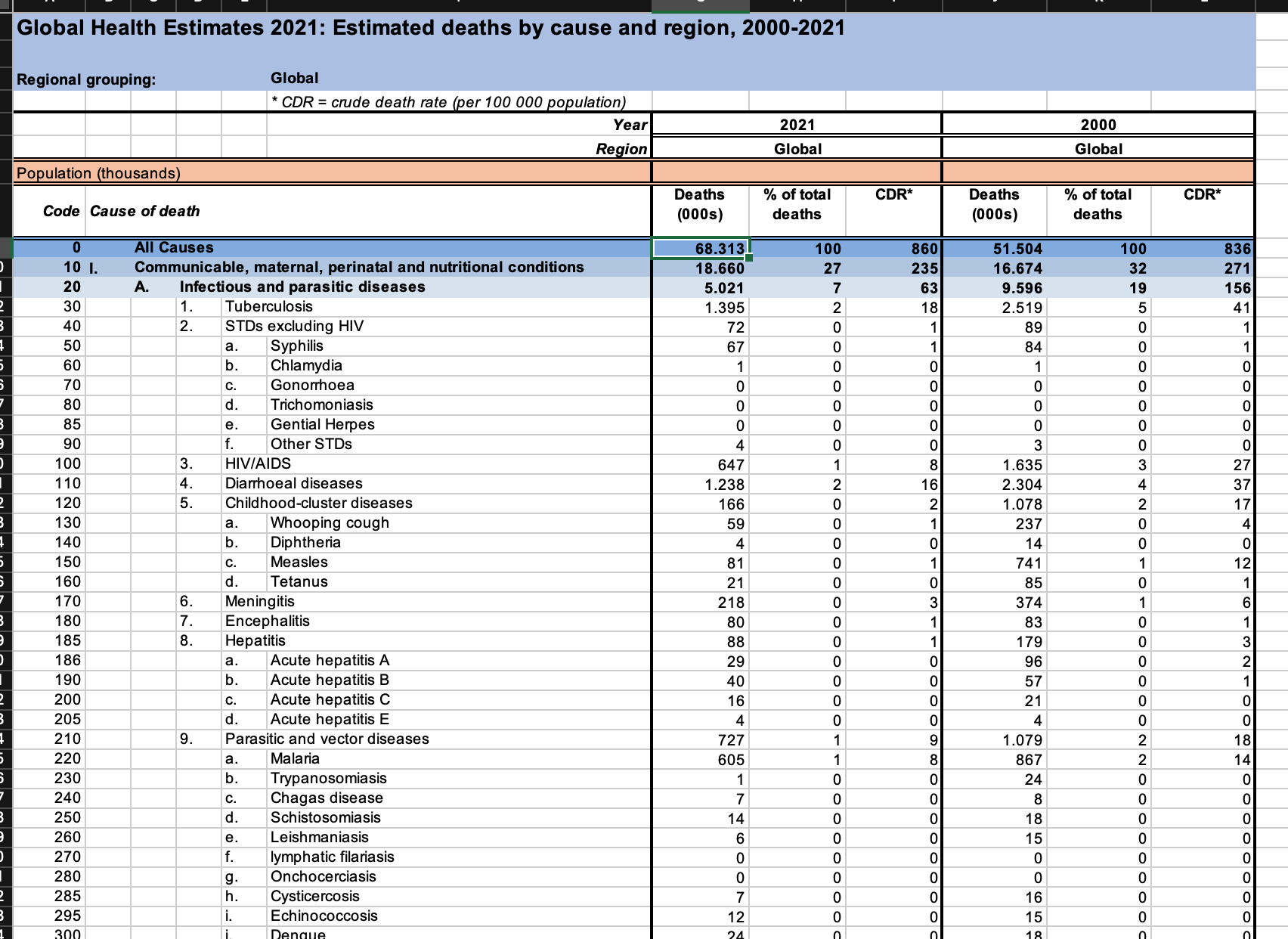Select the Malaria cause cell

[295, 758]
